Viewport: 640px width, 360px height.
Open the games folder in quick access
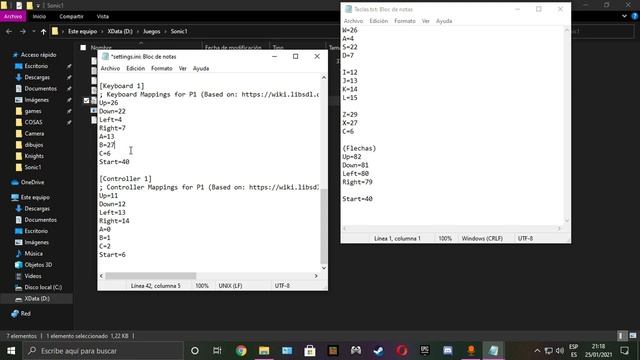[x=33, y=111]
